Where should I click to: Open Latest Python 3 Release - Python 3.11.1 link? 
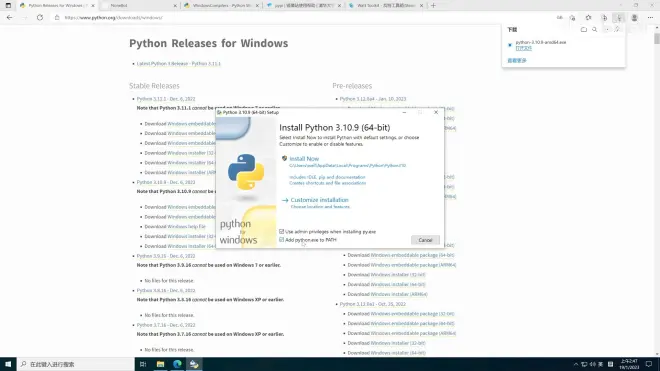pyautogui.click(x=178, y=64)
